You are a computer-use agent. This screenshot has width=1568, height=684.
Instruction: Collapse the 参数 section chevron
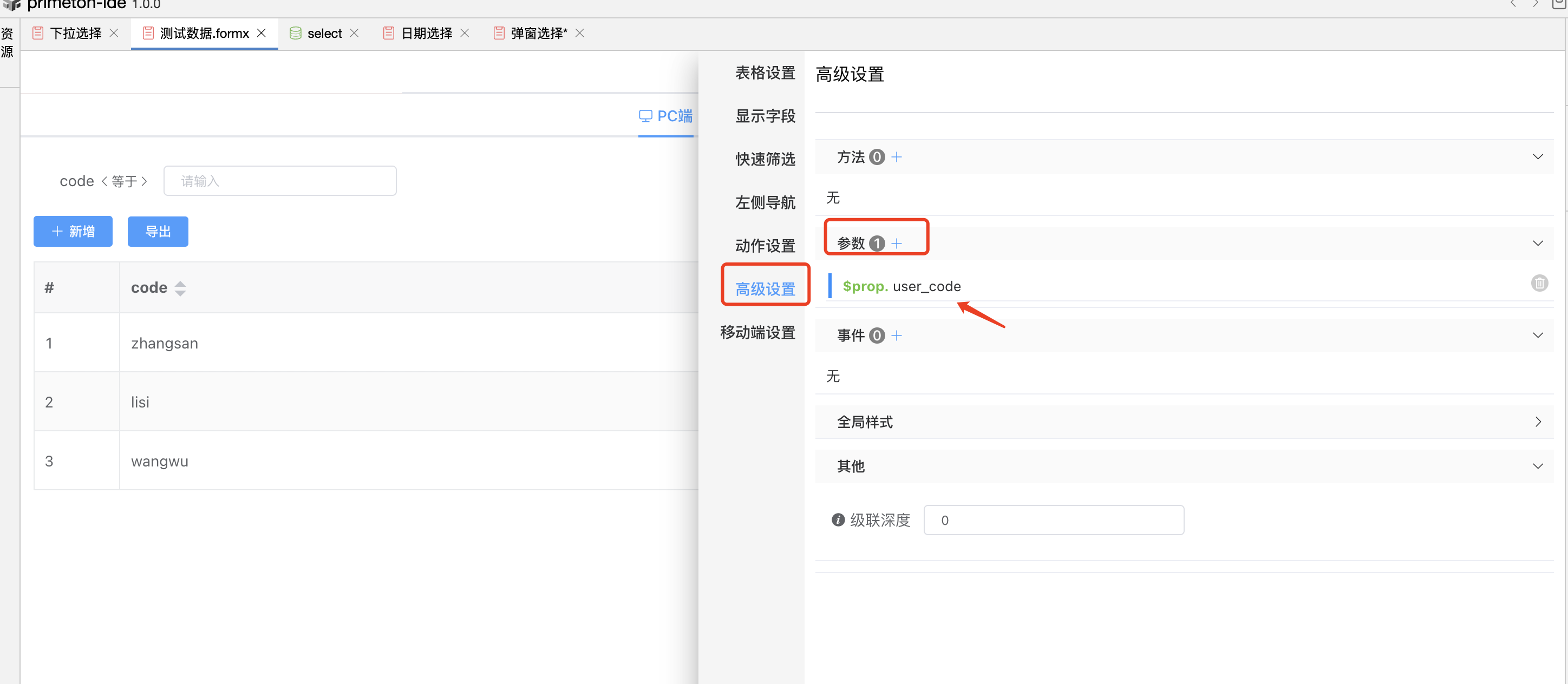coord(1538,244)
